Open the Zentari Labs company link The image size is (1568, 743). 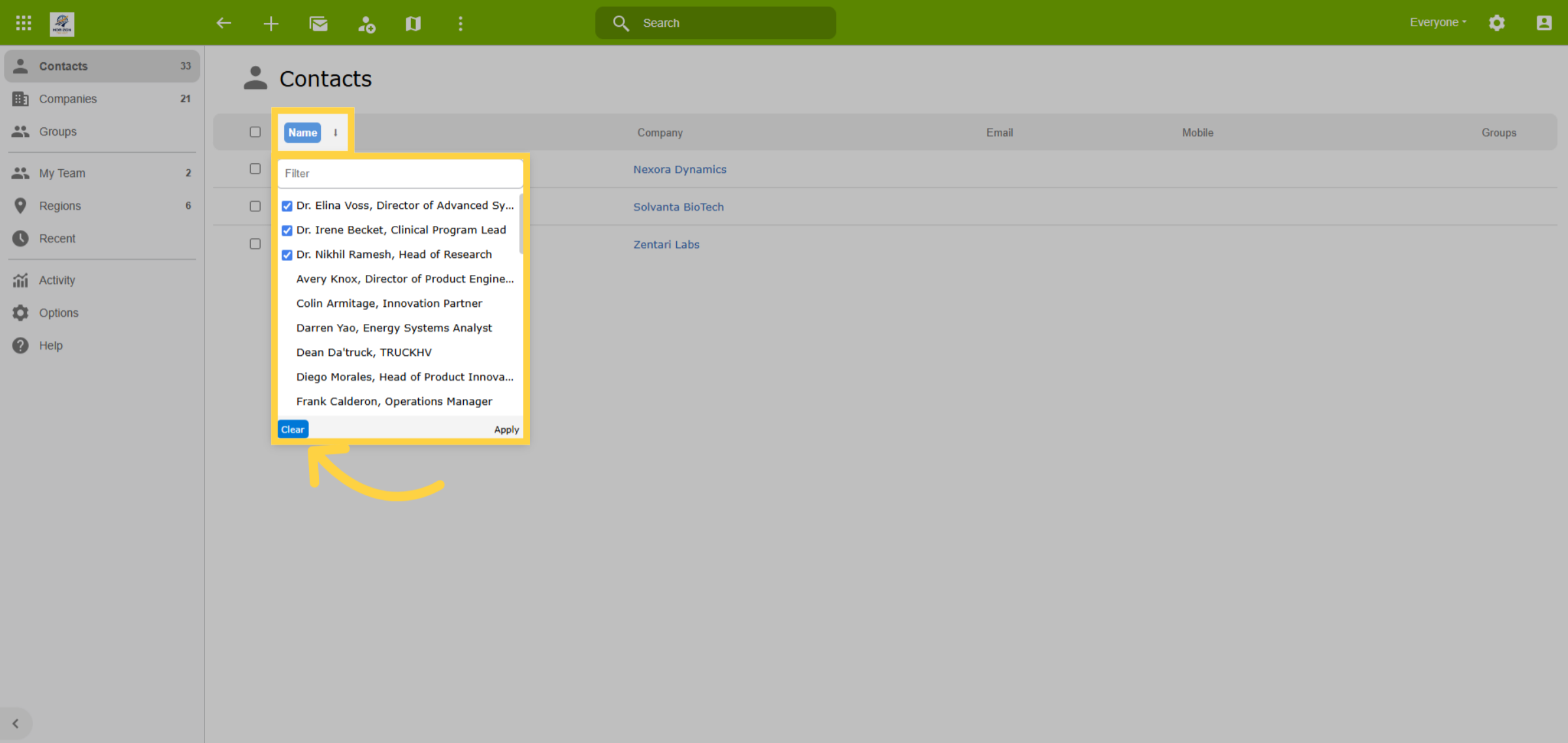point(666,245)
